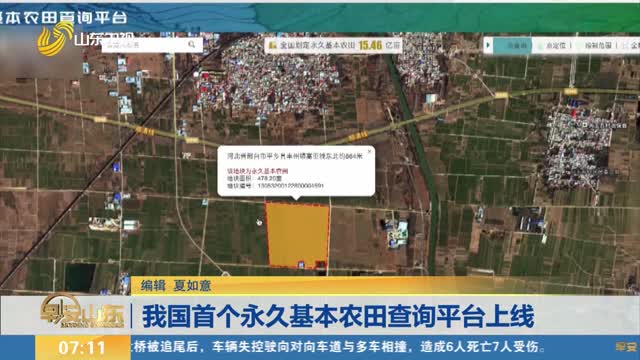Focus the map search input field
Image resolution: width=640 pixels, height=360 pixels.
coord(152,44)
